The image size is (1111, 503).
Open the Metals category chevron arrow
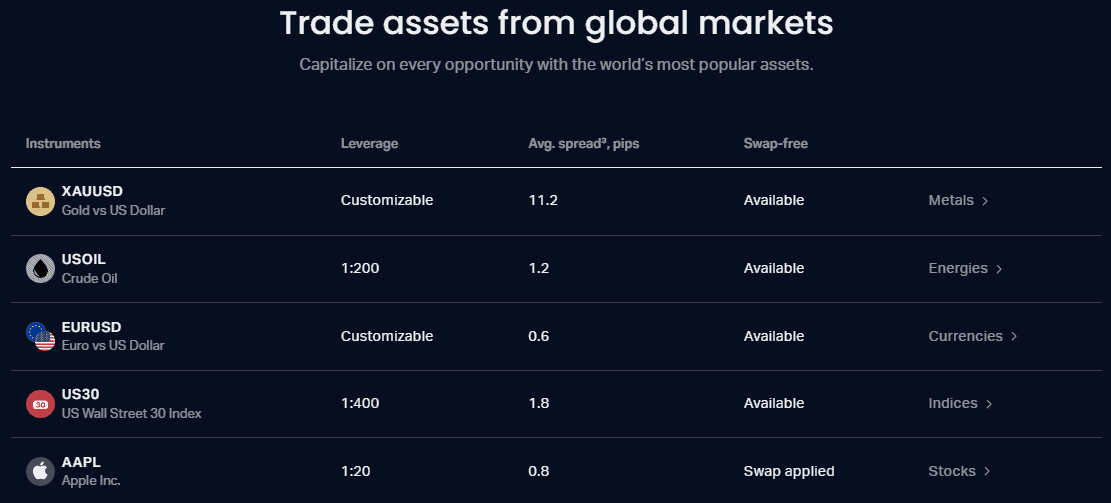985,201
